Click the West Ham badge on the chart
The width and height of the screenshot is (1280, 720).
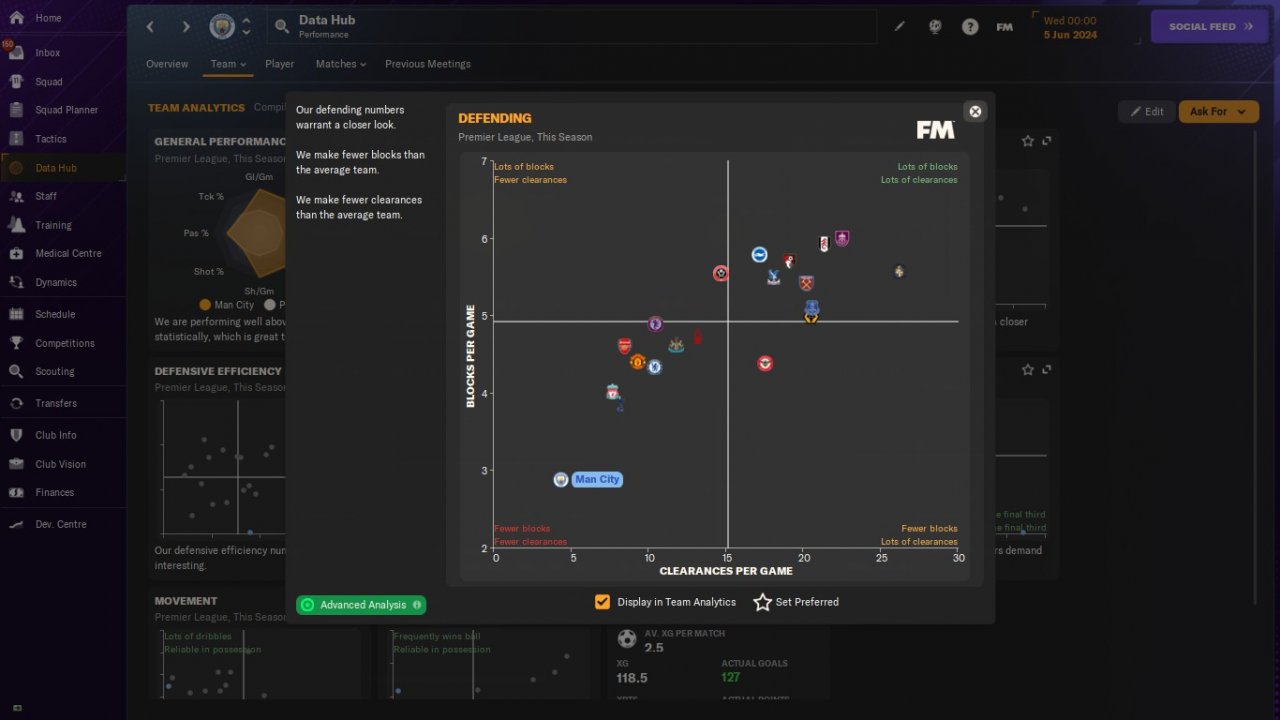pos(806,283)
